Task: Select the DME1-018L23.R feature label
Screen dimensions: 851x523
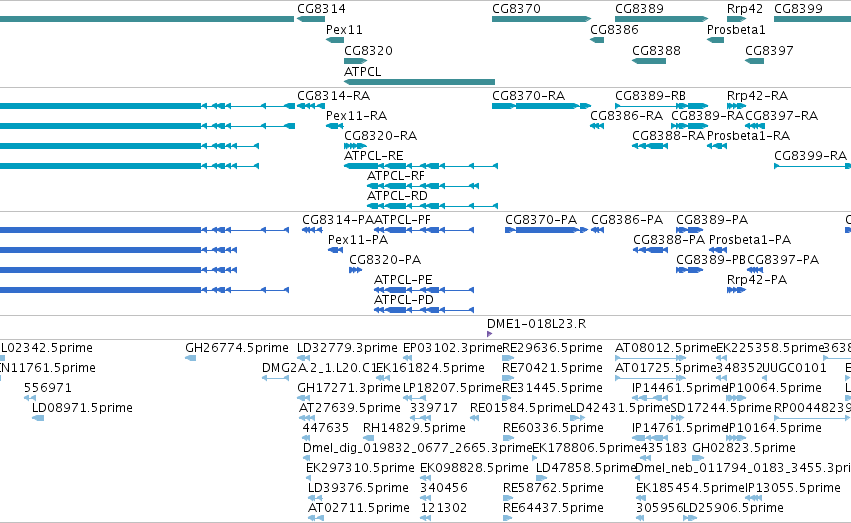Action: pos(536,324)
